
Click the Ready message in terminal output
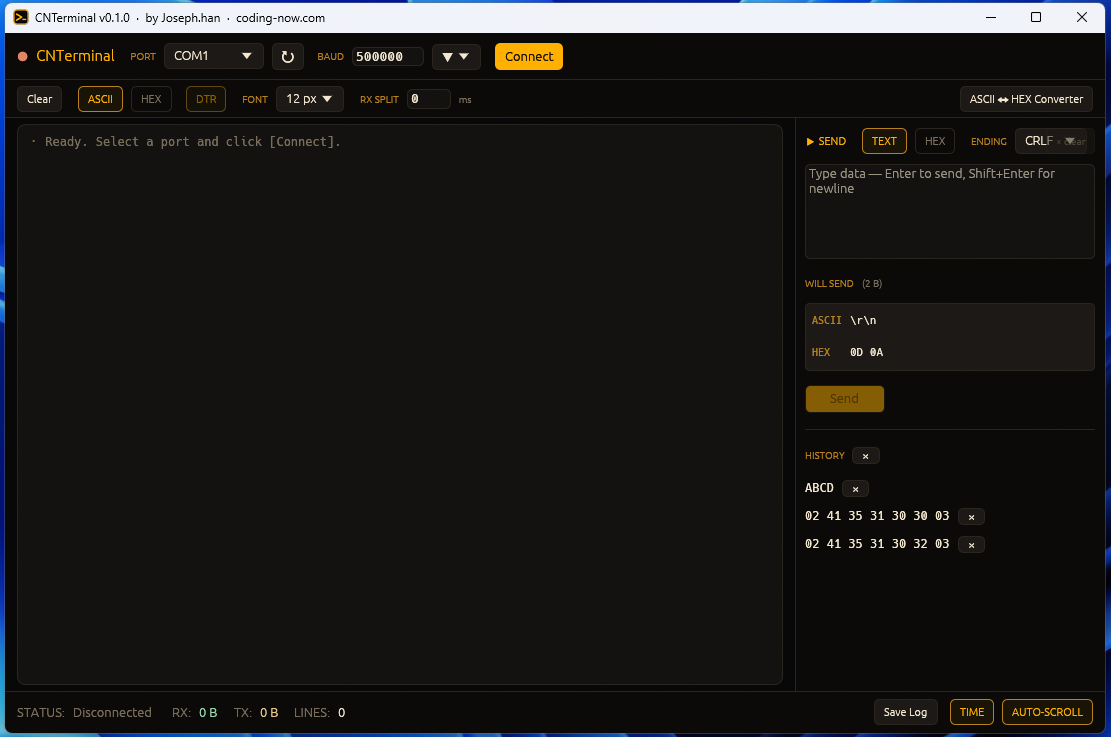coord(193,142)
